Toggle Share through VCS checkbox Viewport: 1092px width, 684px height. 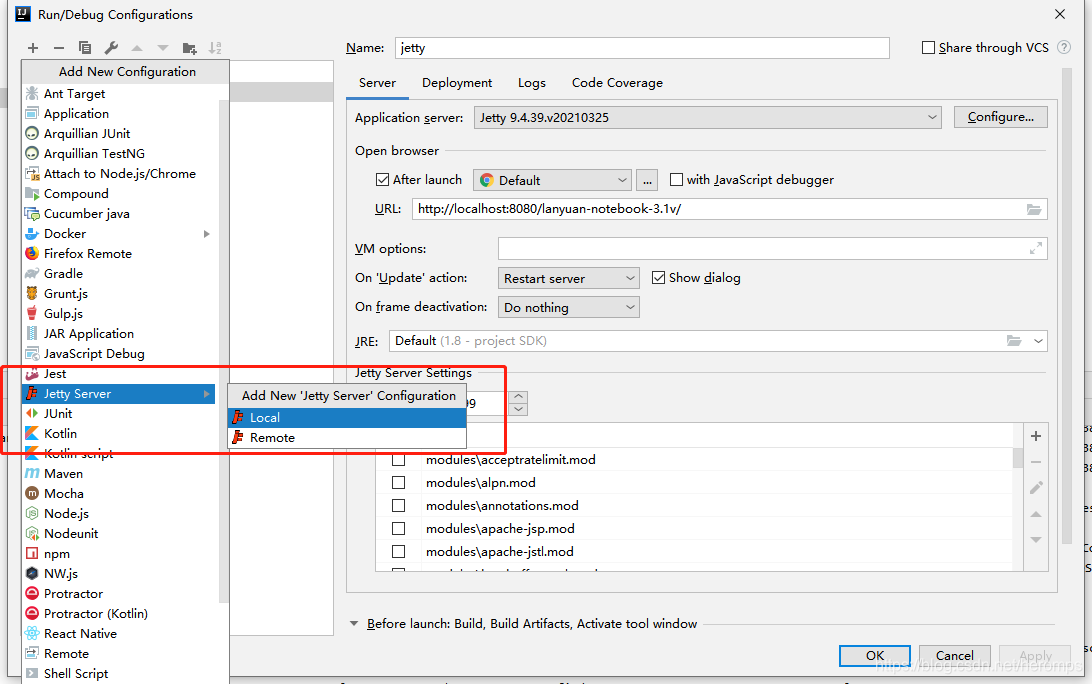[928, 47]
